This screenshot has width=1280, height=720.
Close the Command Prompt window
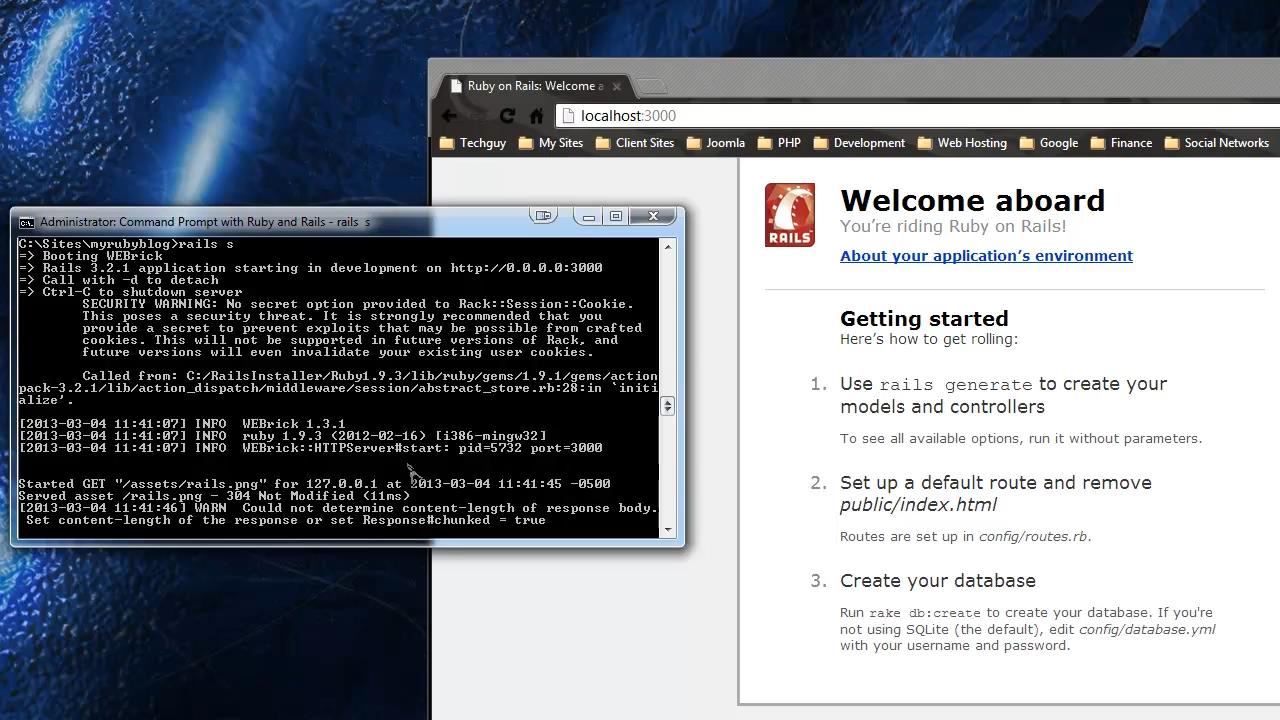click(654, 216)
